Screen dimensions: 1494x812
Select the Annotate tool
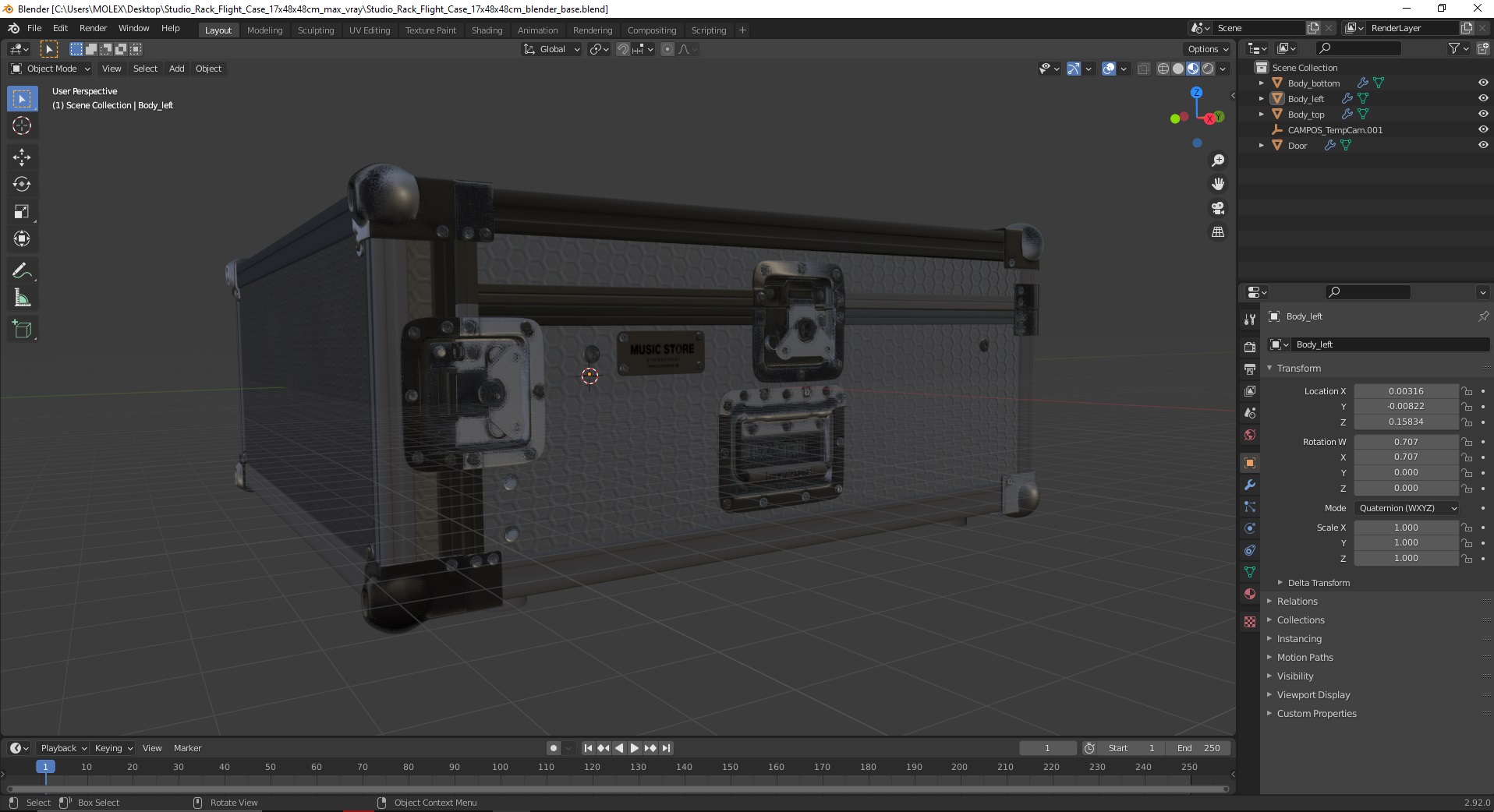point(22,271)
